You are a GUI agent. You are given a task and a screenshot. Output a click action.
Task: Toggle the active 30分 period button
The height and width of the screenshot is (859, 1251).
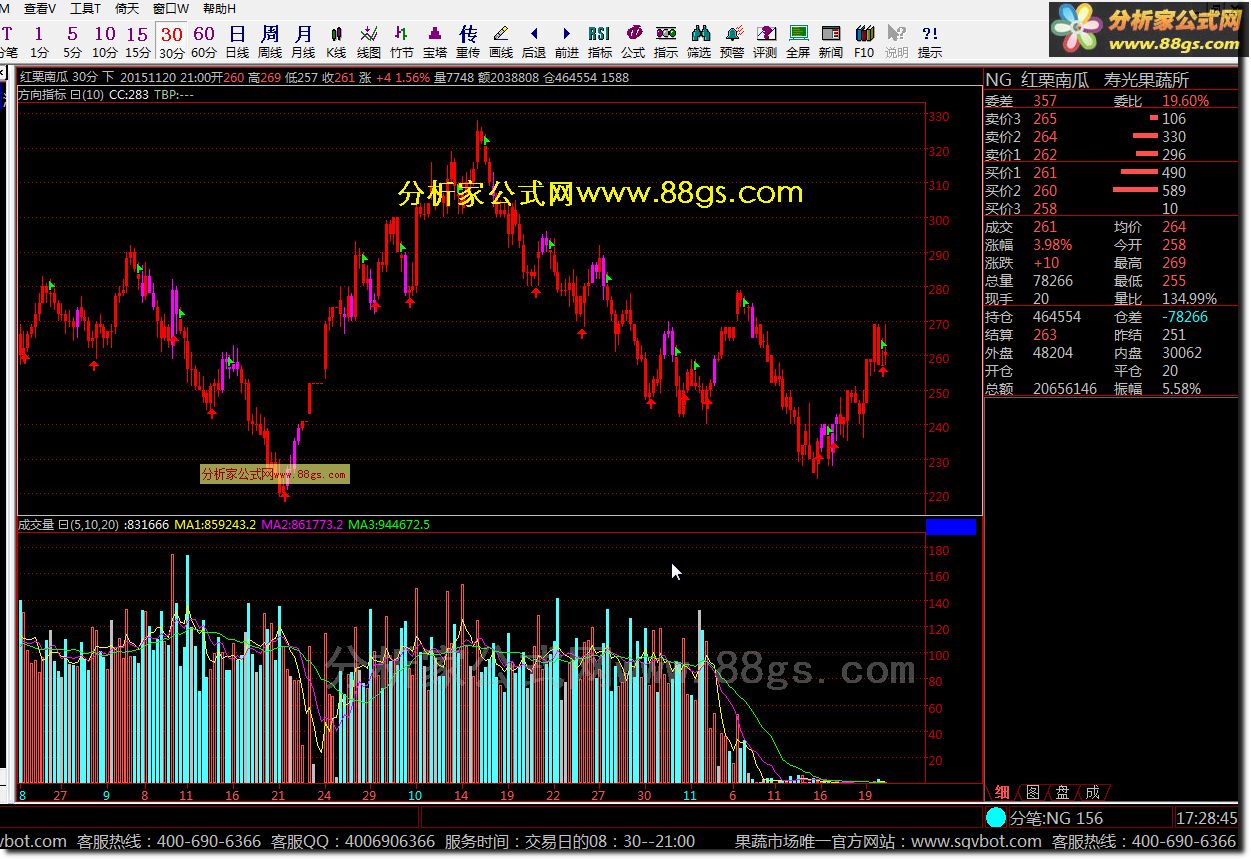pyautogui.click(x=172, y=42)
